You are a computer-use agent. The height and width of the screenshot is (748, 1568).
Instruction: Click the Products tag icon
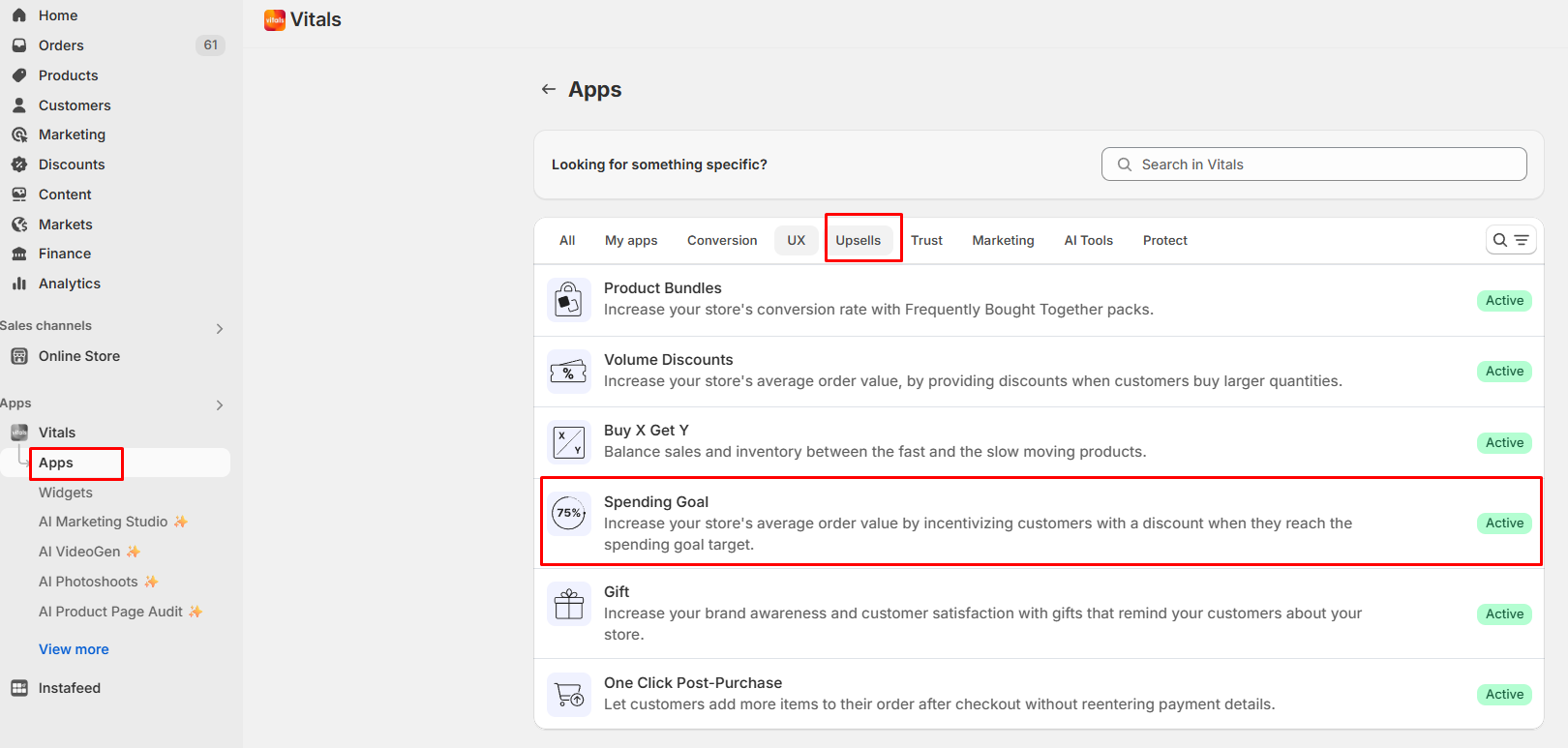point(19,75)
